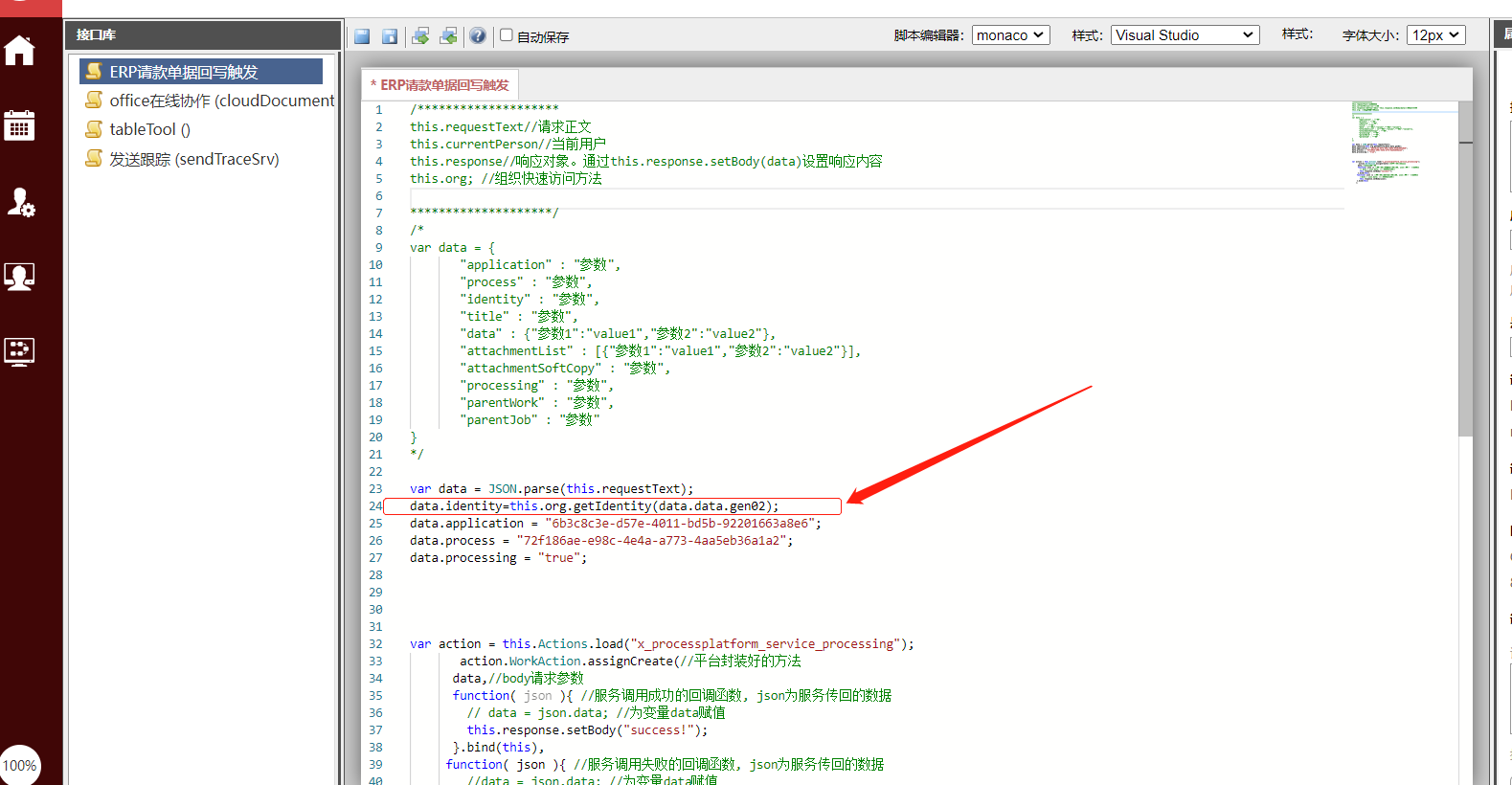Click the blue help question mark icon

pos(478,36)
